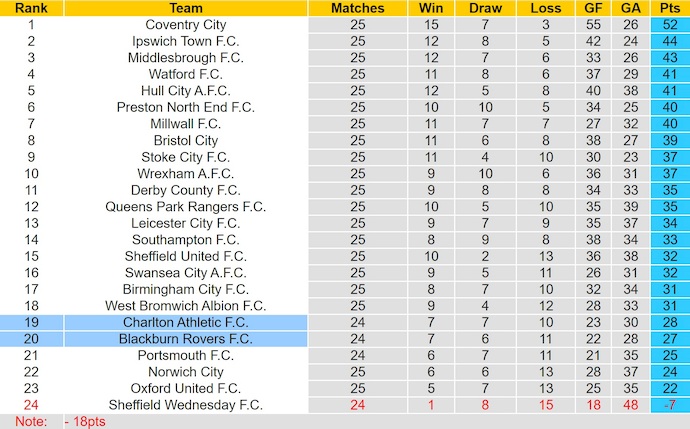Click the -18pts deduction note

(85, 421)
